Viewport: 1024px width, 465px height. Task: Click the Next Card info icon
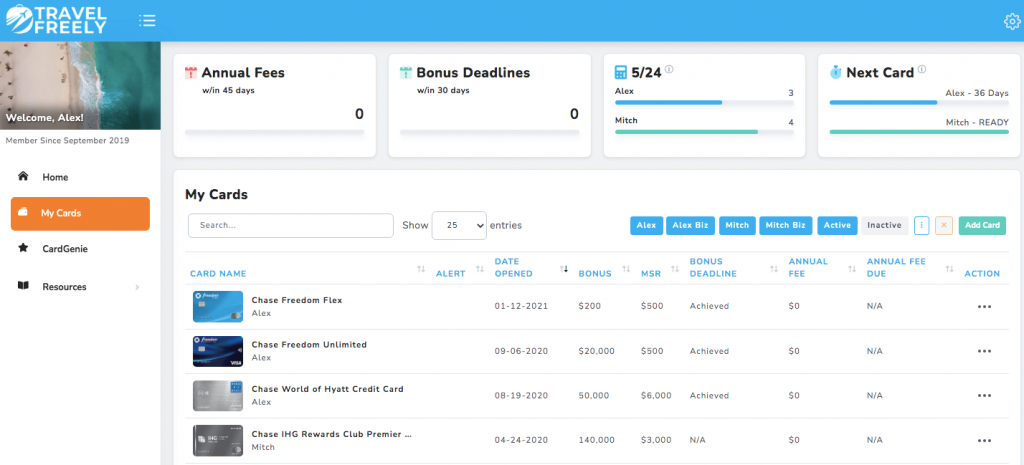tap(921, 70)
